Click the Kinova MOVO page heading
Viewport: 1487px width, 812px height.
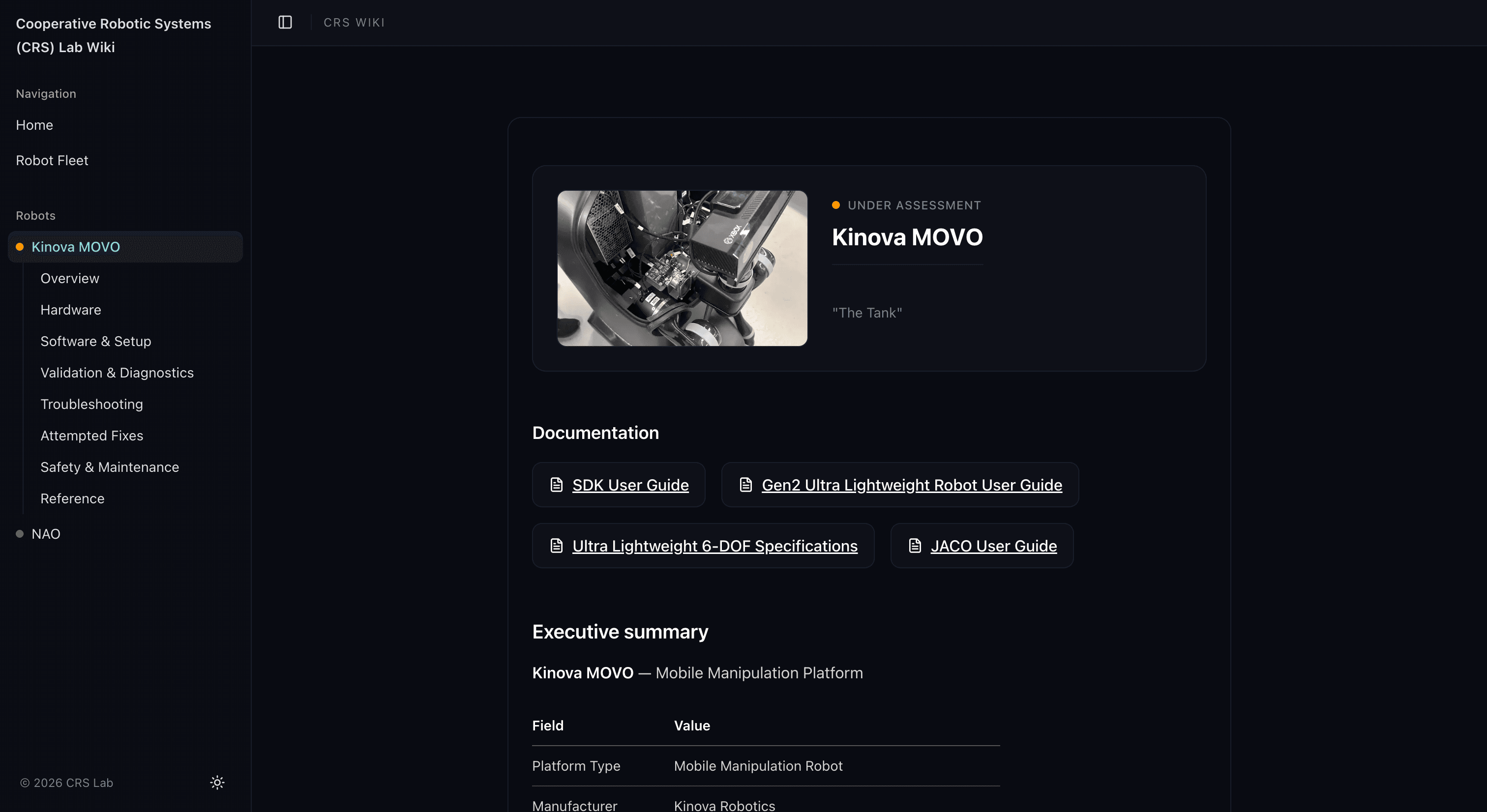(x=907, y=237)
